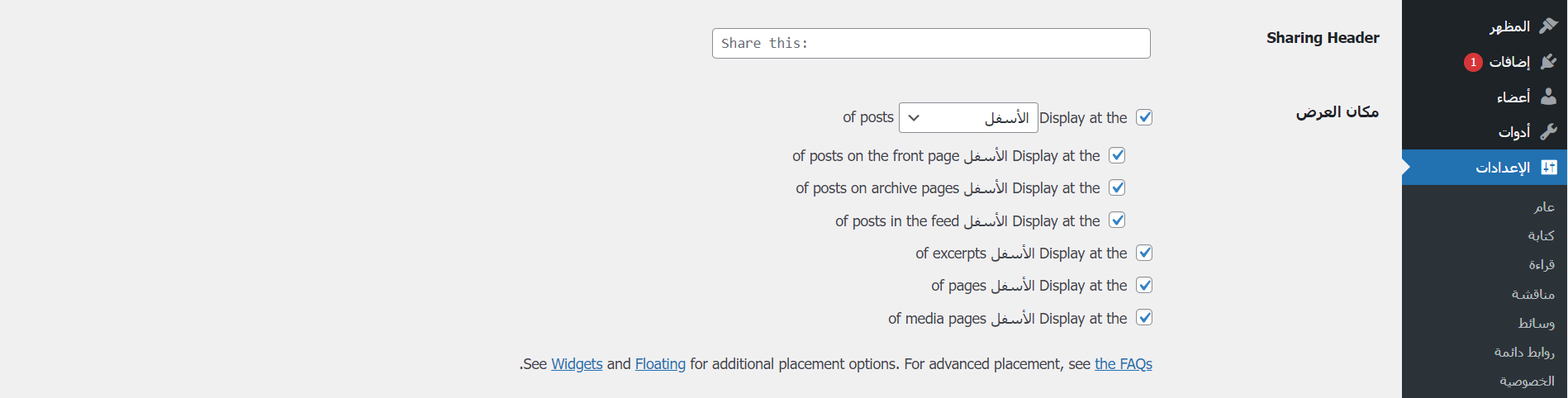Click the Sharing Header text field
This screenshot has height=398, width=1568.
pyautogui.click(x=931, y=44)
